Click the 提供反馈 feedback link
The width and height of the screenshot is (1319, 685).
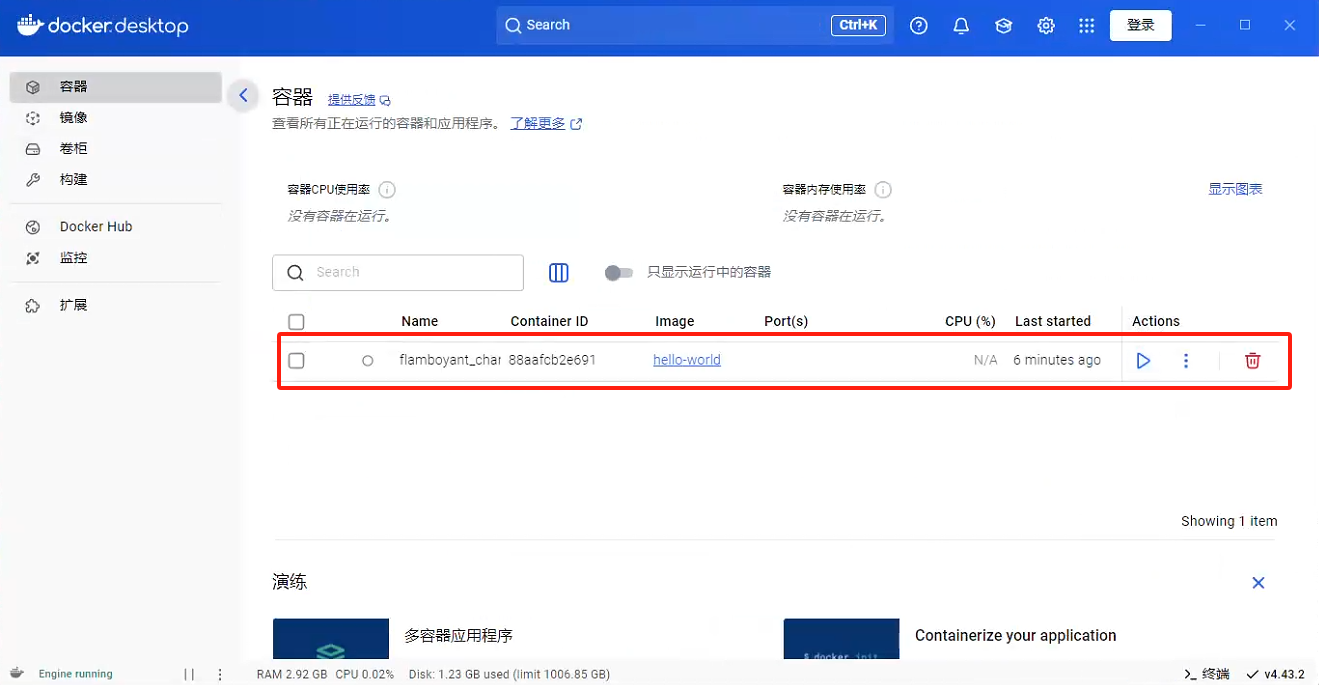tap(359, 100)
